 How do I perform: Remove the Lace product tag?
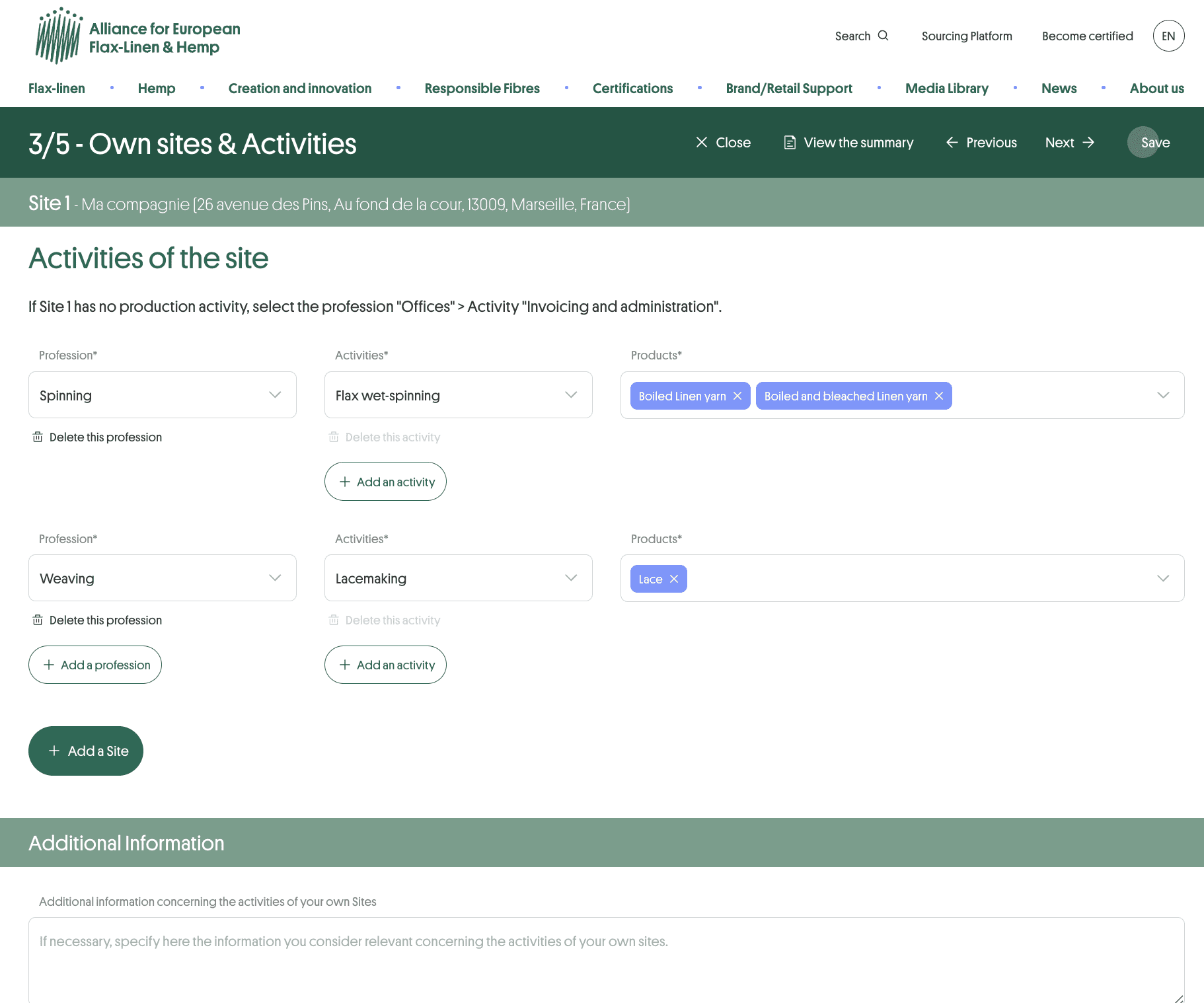click(674, 579)
